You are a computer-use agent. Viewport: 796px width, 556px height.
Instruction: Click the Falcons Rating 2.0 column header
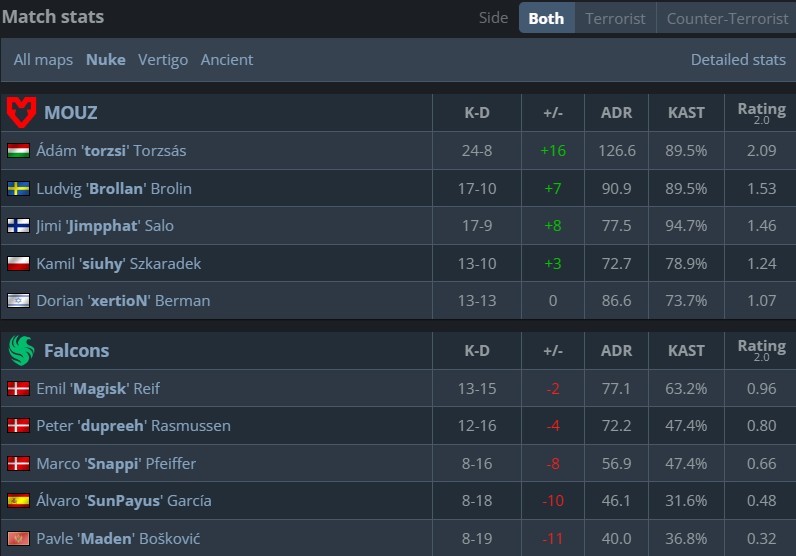click(761, 350)
